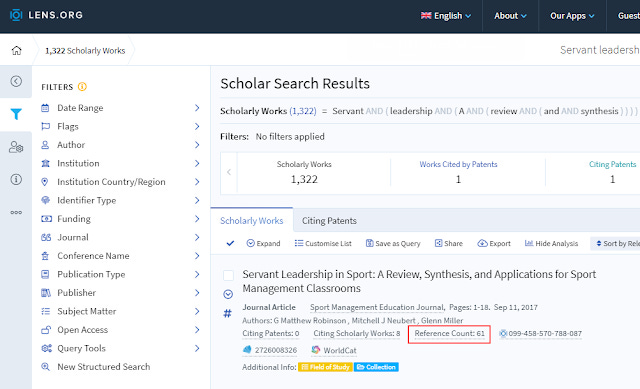Expand the Date Range filter chevron
The height and width of the screenshot is (389, 640).
(197, 108)
